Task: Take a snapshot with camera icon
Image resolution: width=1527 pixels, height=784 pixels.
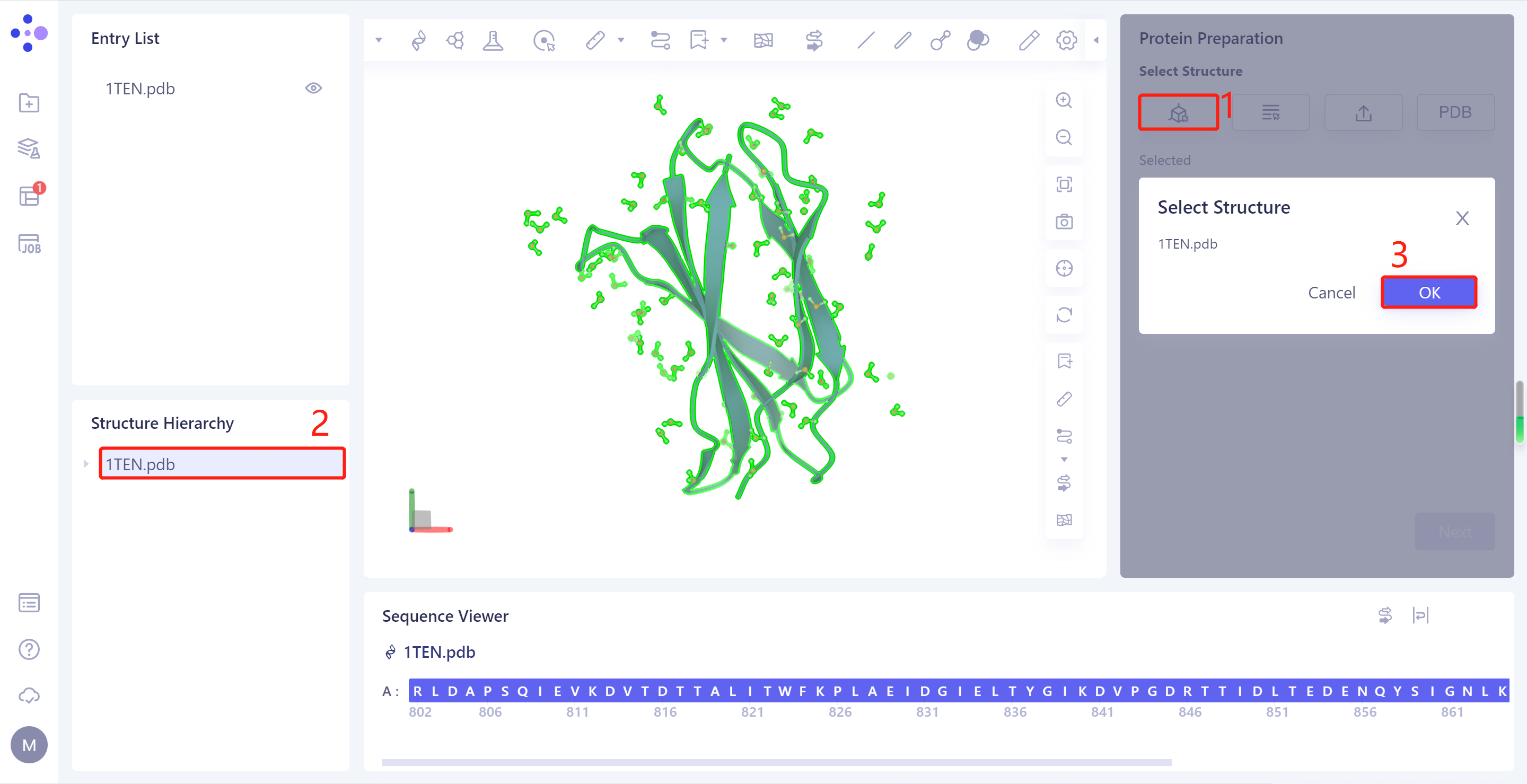Action: tap(1064, 222)
